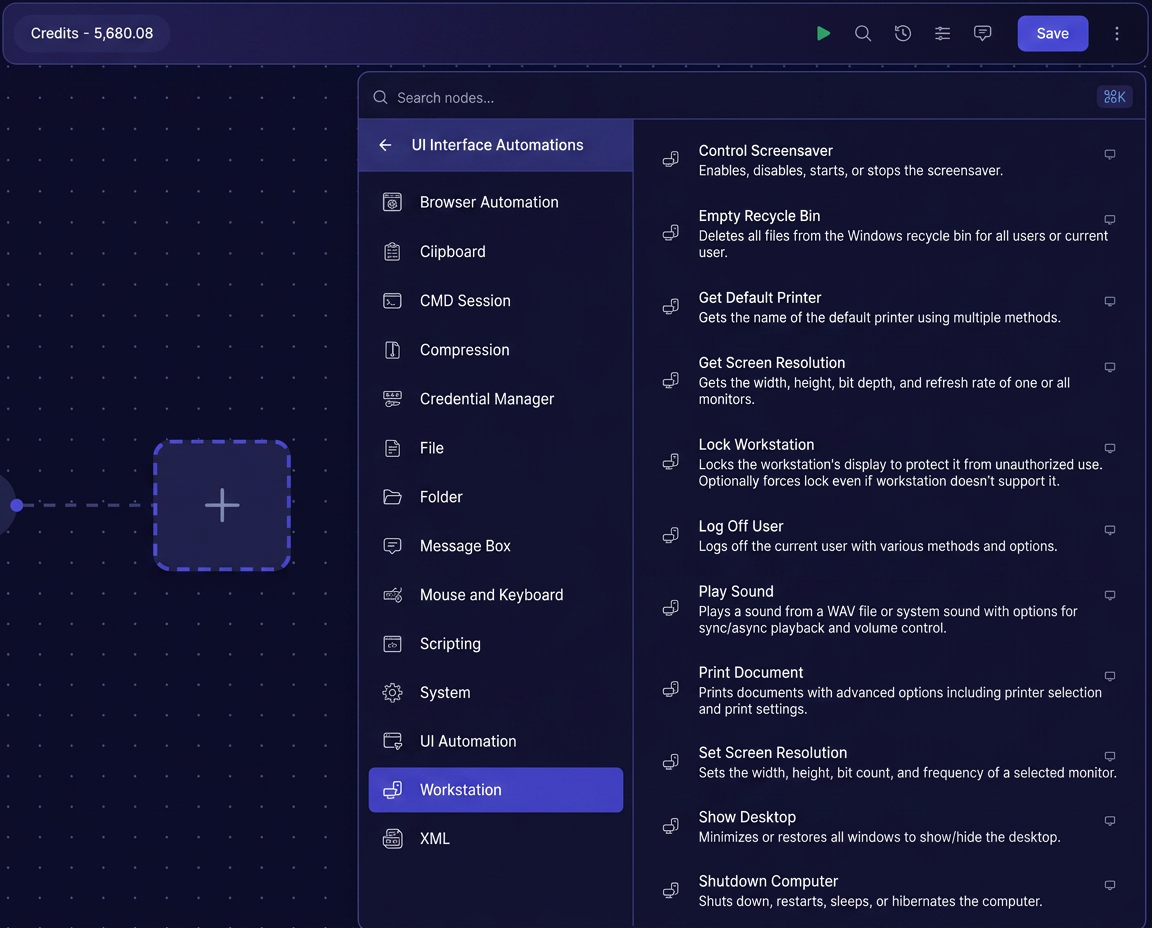1152x928 pixels.
Task: Add the Lock Workstation node
Action: (x=889, y=462)
